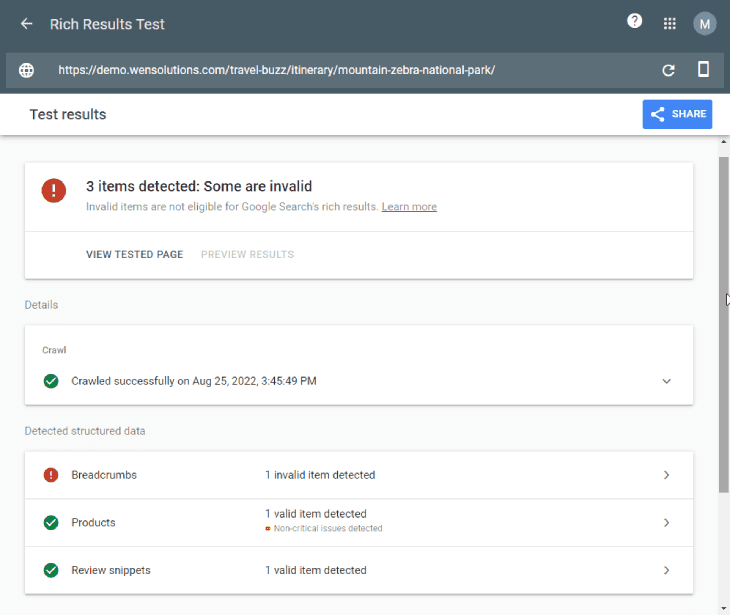The width and height of the screenshot is (730, 615).
Task: Click the Products row label
Action: 93,523
